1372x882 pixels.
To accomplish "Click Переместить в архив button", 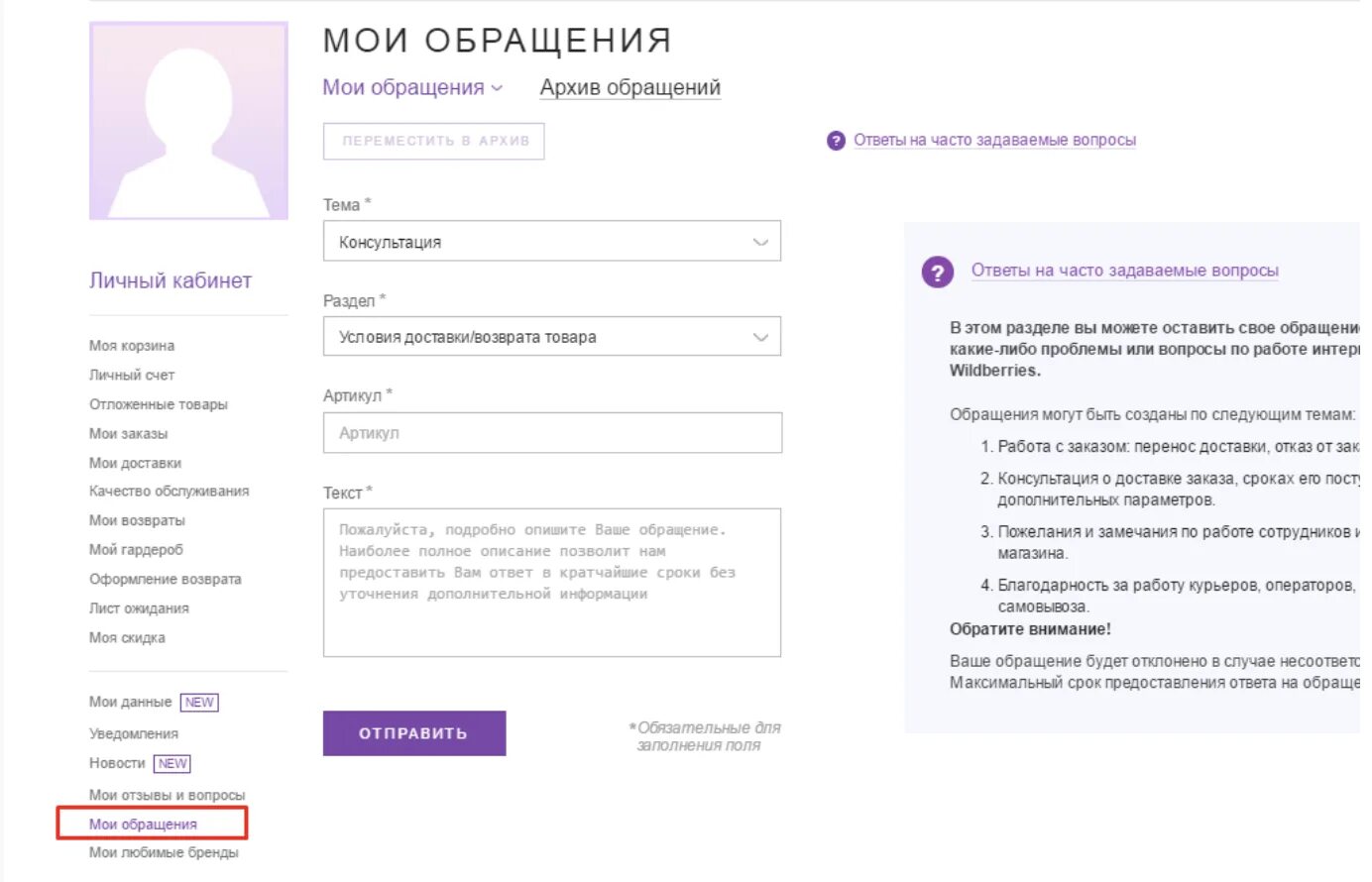I will 434,141.
